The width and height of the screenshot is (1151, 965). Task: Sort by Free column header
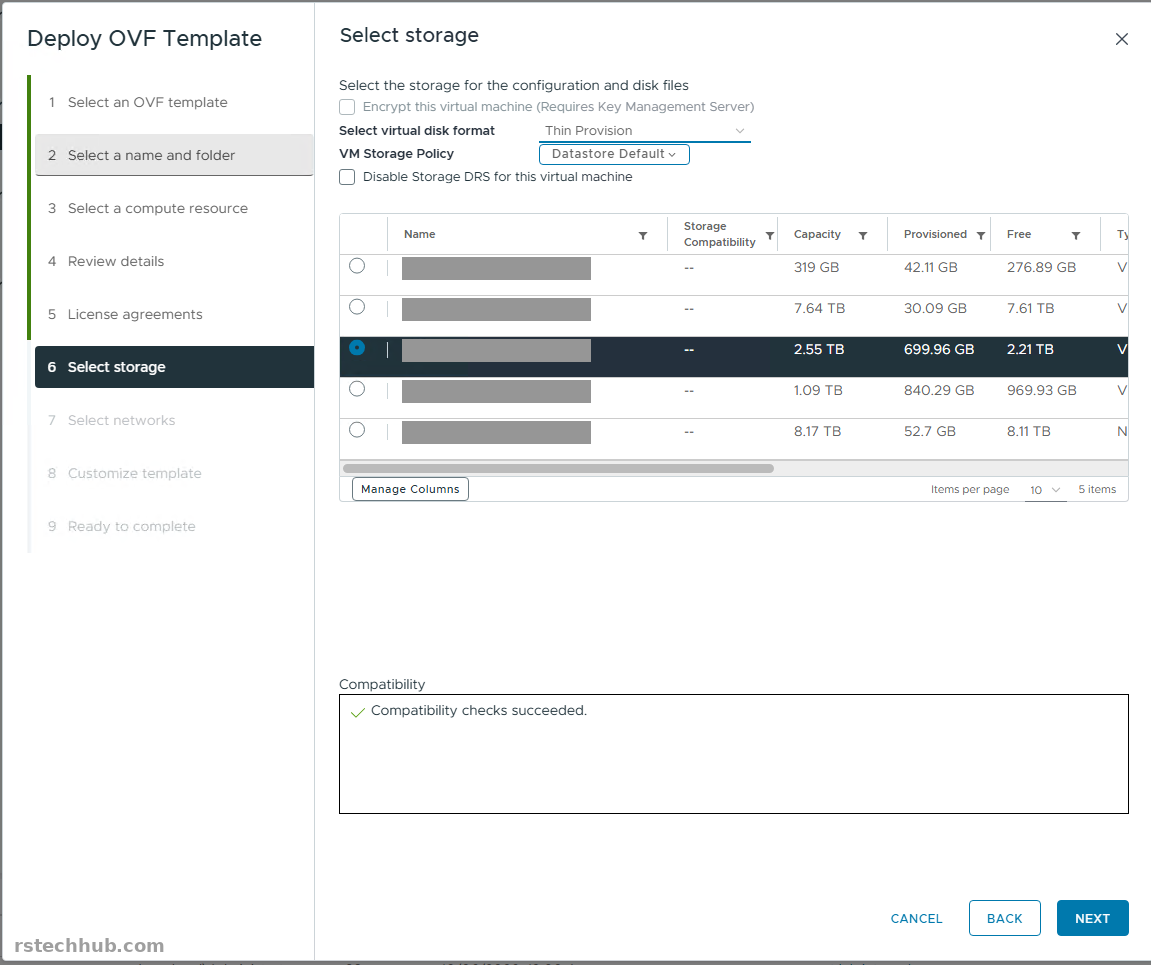[x=1019, y=234]
